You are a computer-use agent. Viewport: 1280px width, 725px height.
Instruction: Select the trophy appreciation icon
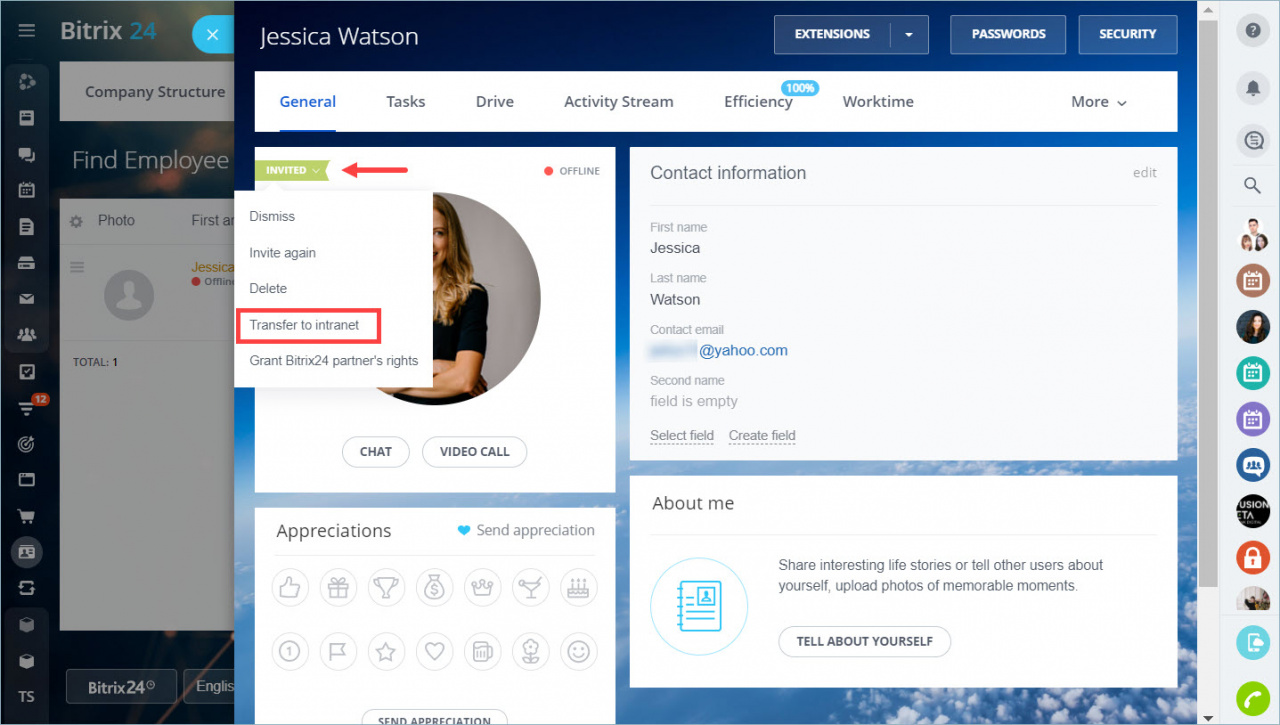pyautogui.click(x=386, y=588)
